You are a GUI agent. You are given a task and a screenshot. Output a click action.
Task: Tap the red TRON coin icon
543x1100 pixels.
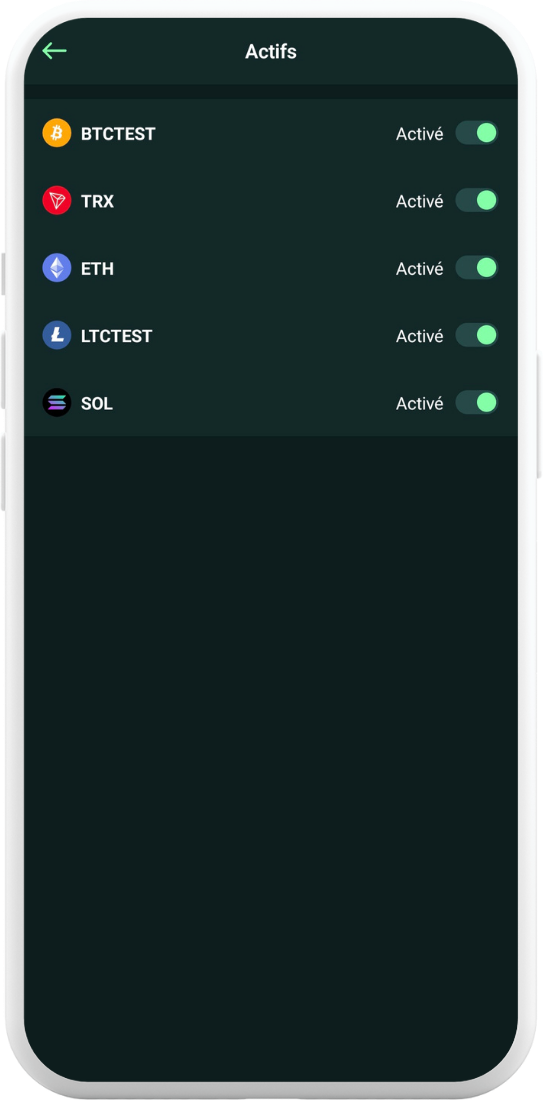pos(57,201)
